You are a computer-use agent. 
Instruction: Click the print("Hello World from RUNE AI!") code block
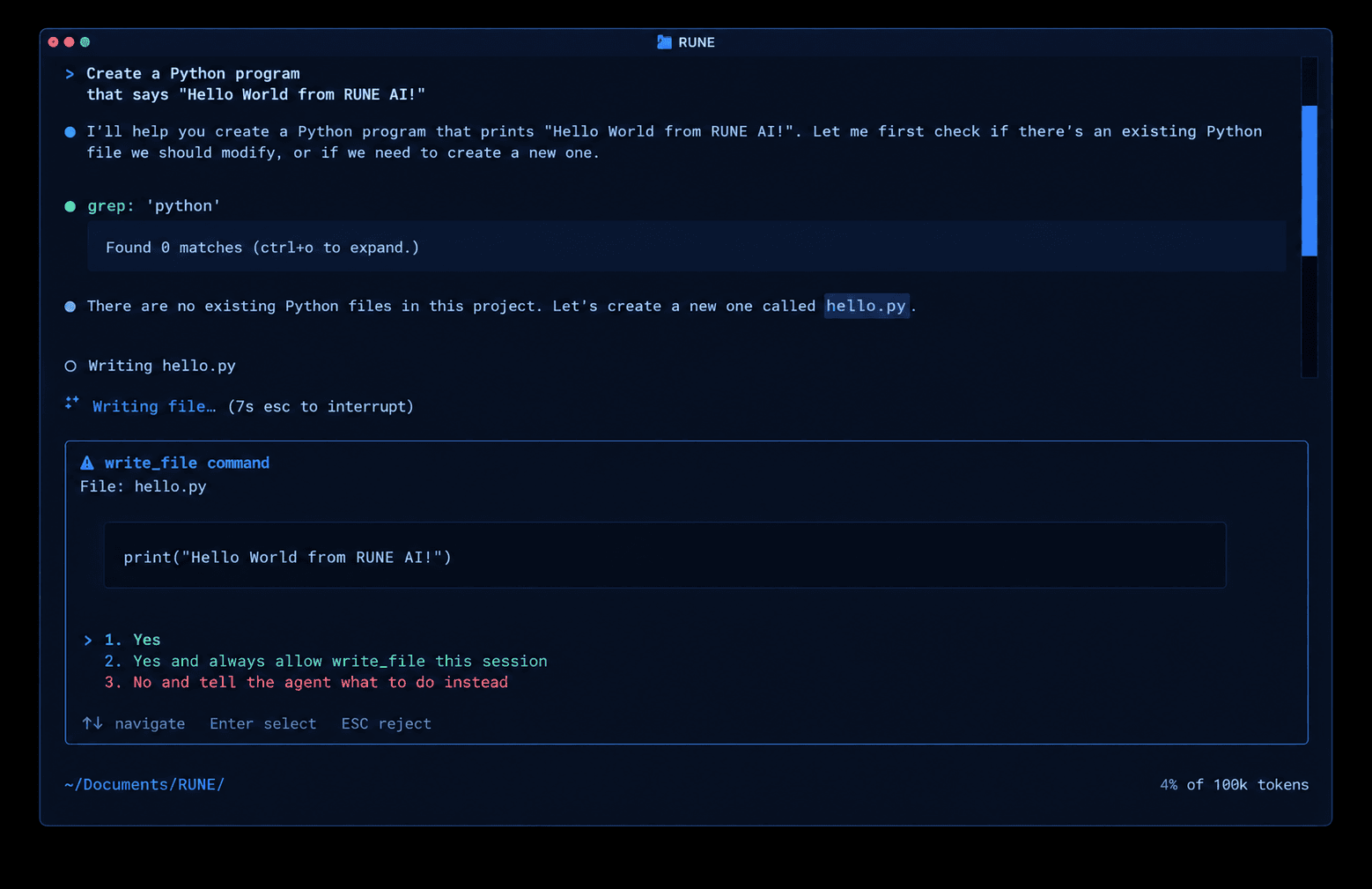point(665,555)
